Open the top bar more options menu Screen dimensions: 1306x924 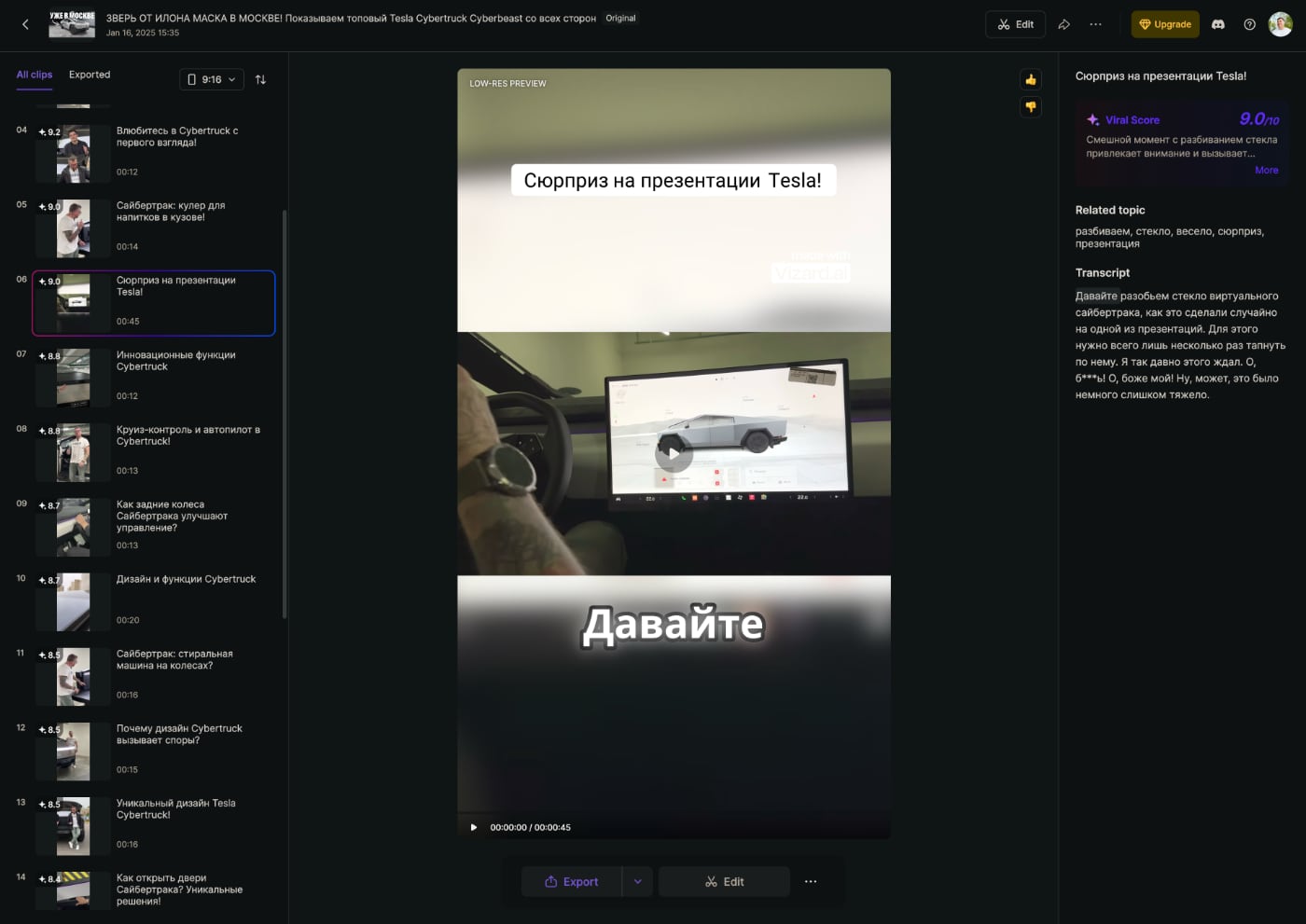point(1095,24)
